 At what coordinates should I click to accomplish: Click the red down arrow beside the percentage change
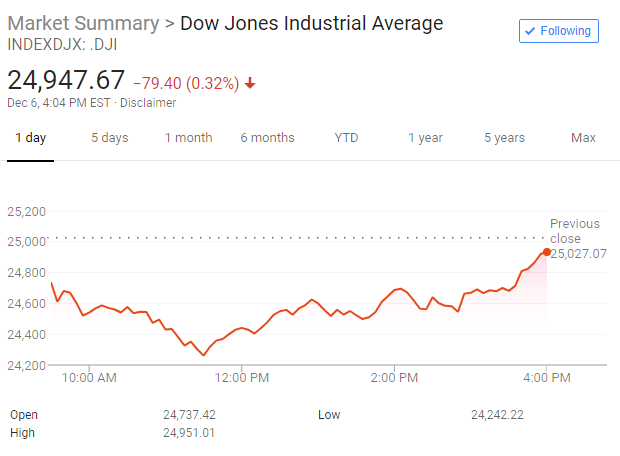pos(250,83)
